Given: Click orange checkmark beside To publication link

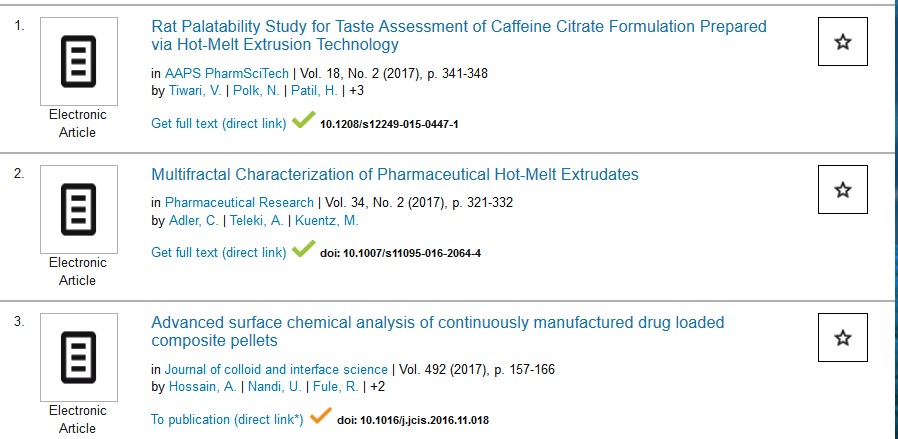Looking at the screenshot, I should point(321,417).
